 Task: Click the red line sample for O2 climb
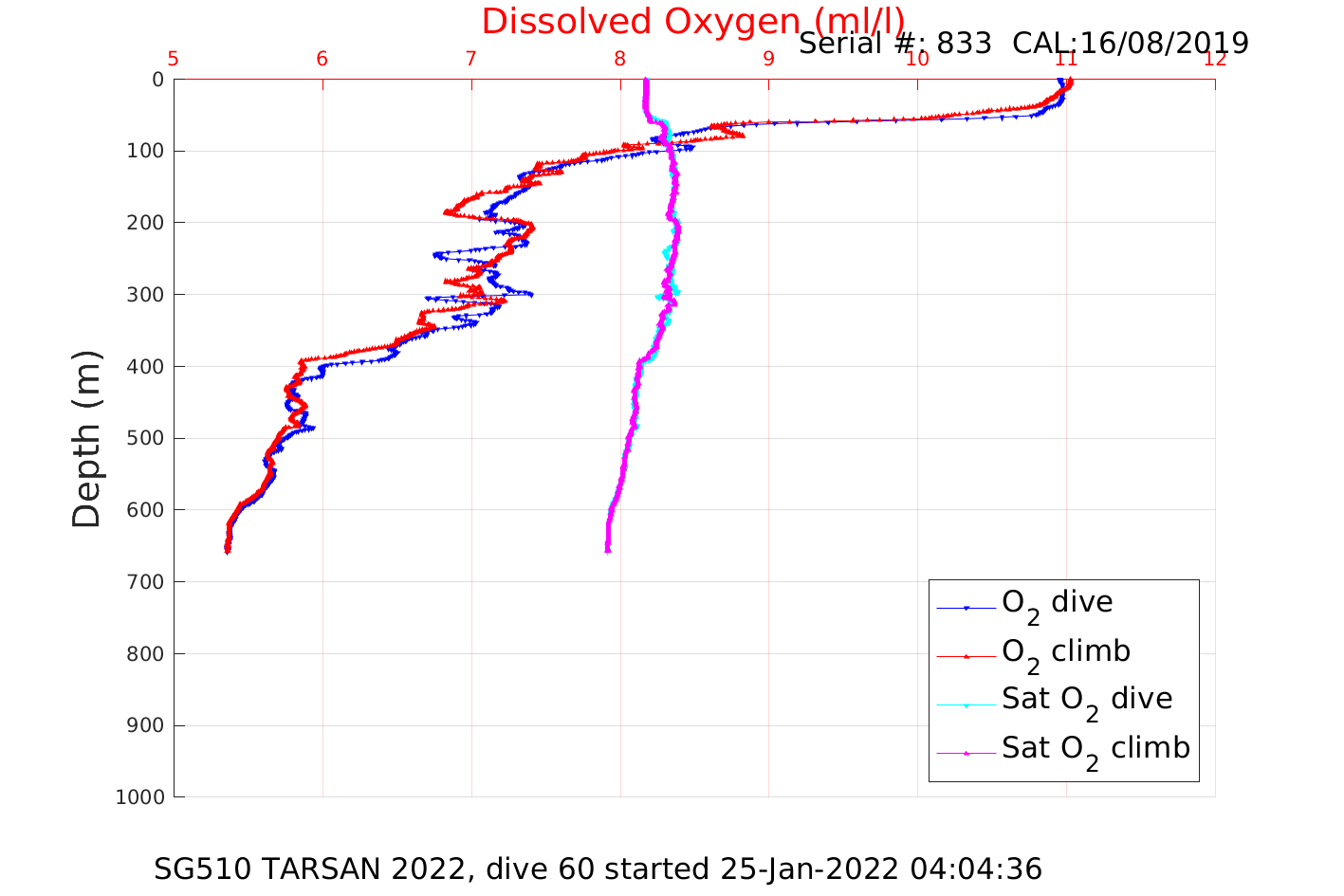pos(967,656)
